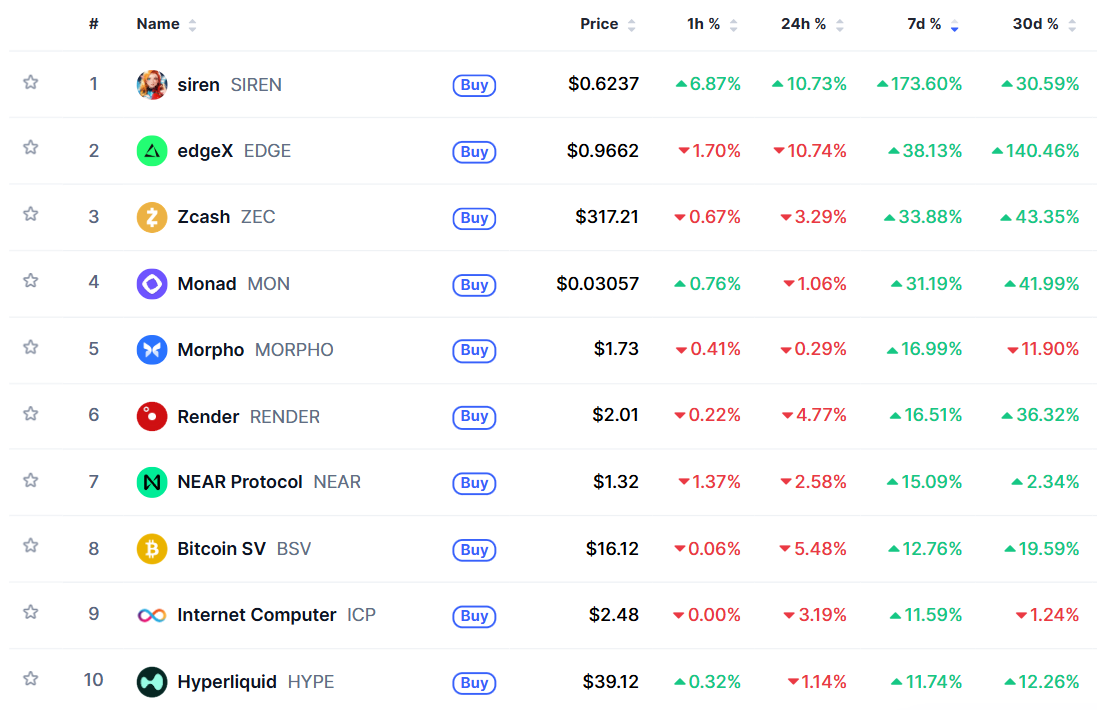Click the Buy button next to Render
Viewport: 1097px width, 710px height.
coord(474,417)
